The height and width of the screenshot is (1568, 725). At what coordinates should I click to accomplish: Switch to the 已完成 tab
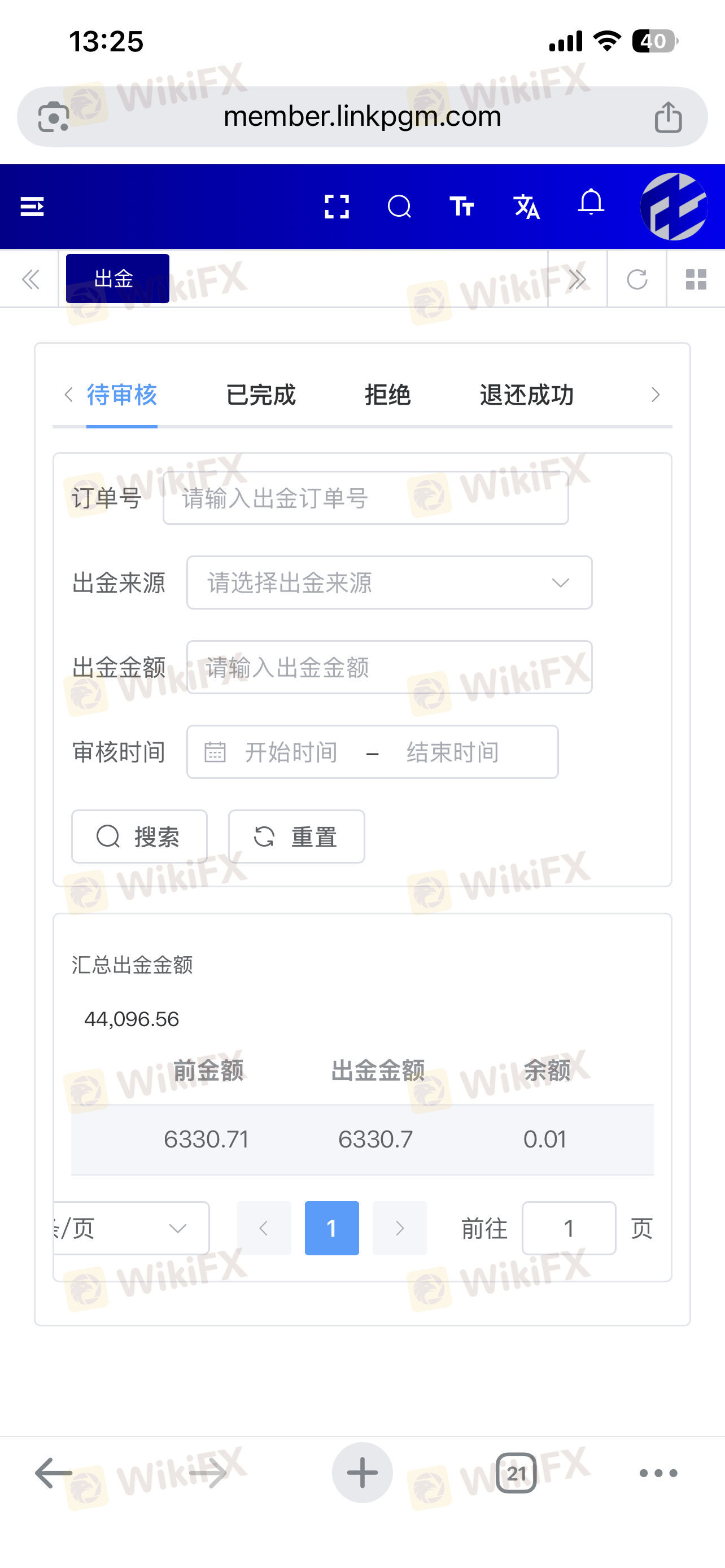260,396
